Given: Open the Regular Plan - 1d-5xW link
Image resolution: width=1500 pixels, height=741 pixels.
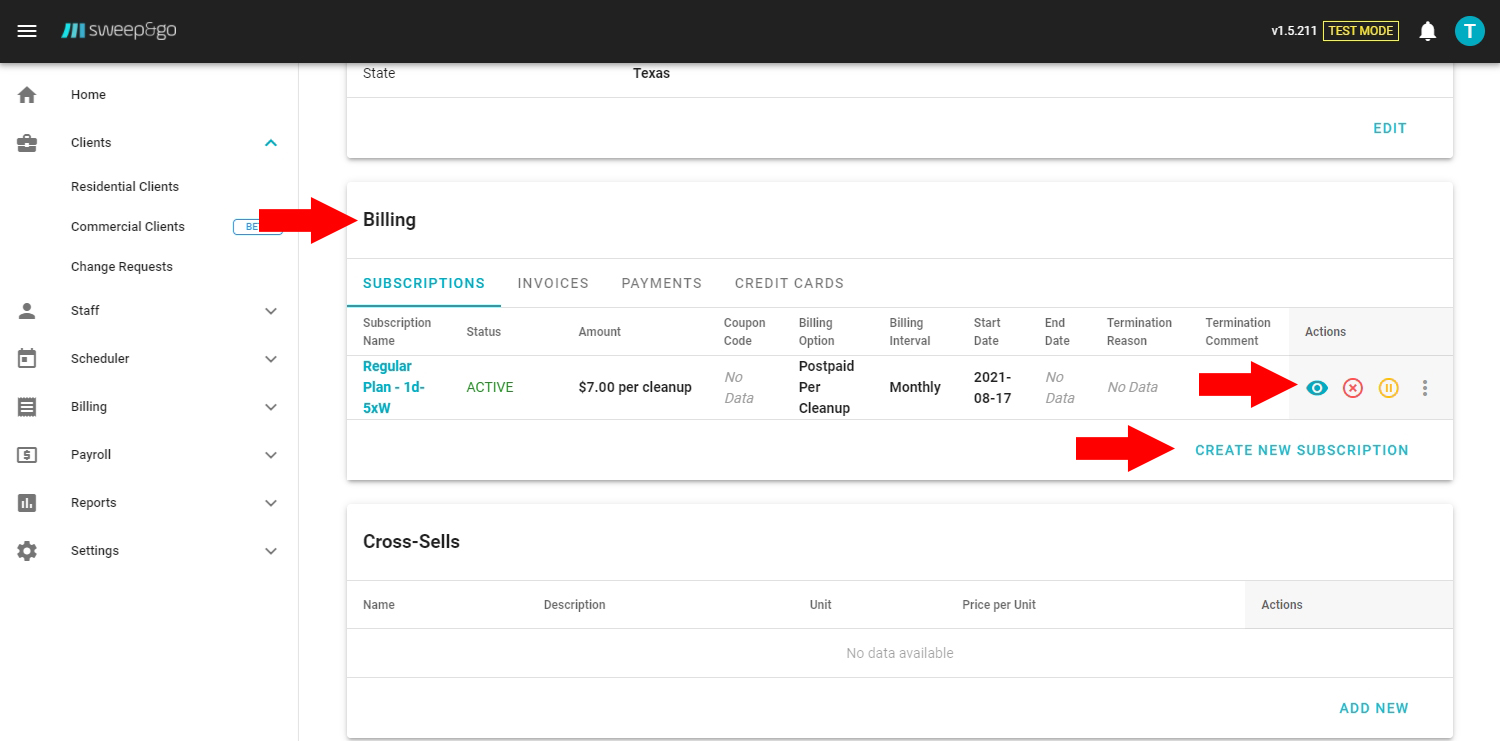Looking at the screenshot, I should coord(393,387).
